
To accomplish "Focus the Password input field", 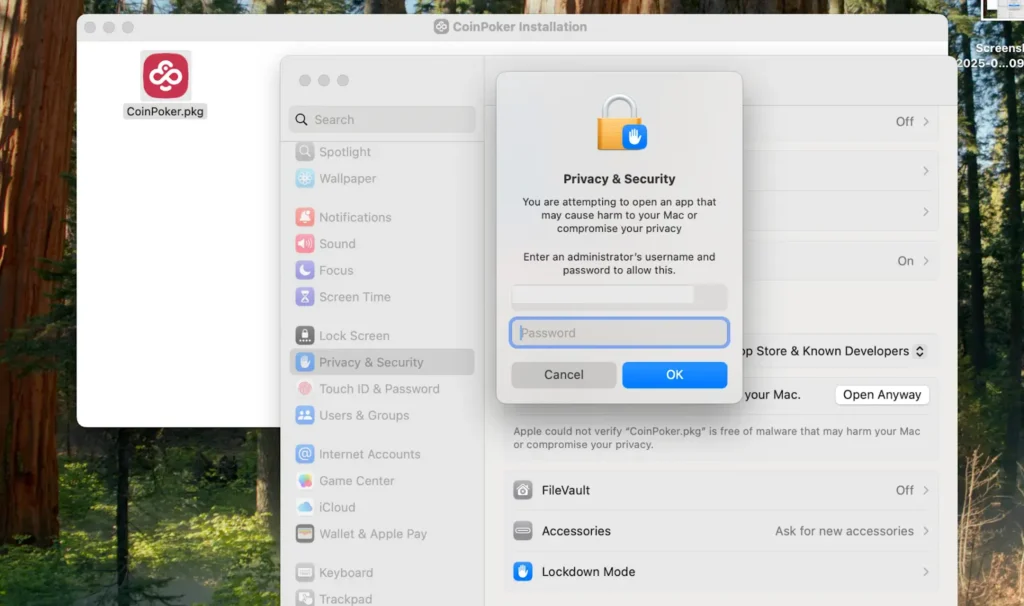I will coord(619,333).
